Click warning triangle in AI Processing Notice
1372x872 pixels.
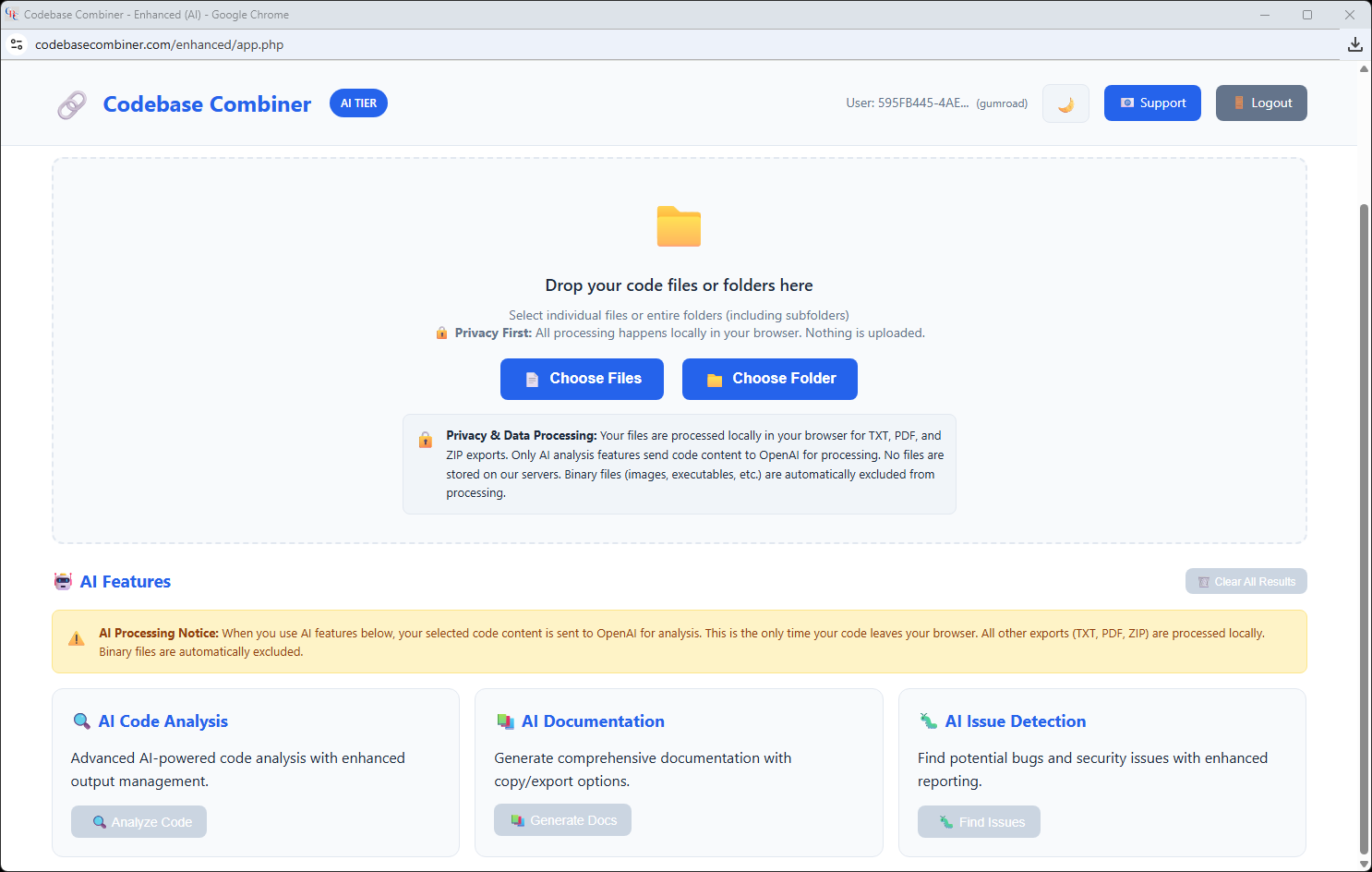(x=77, y=639)
